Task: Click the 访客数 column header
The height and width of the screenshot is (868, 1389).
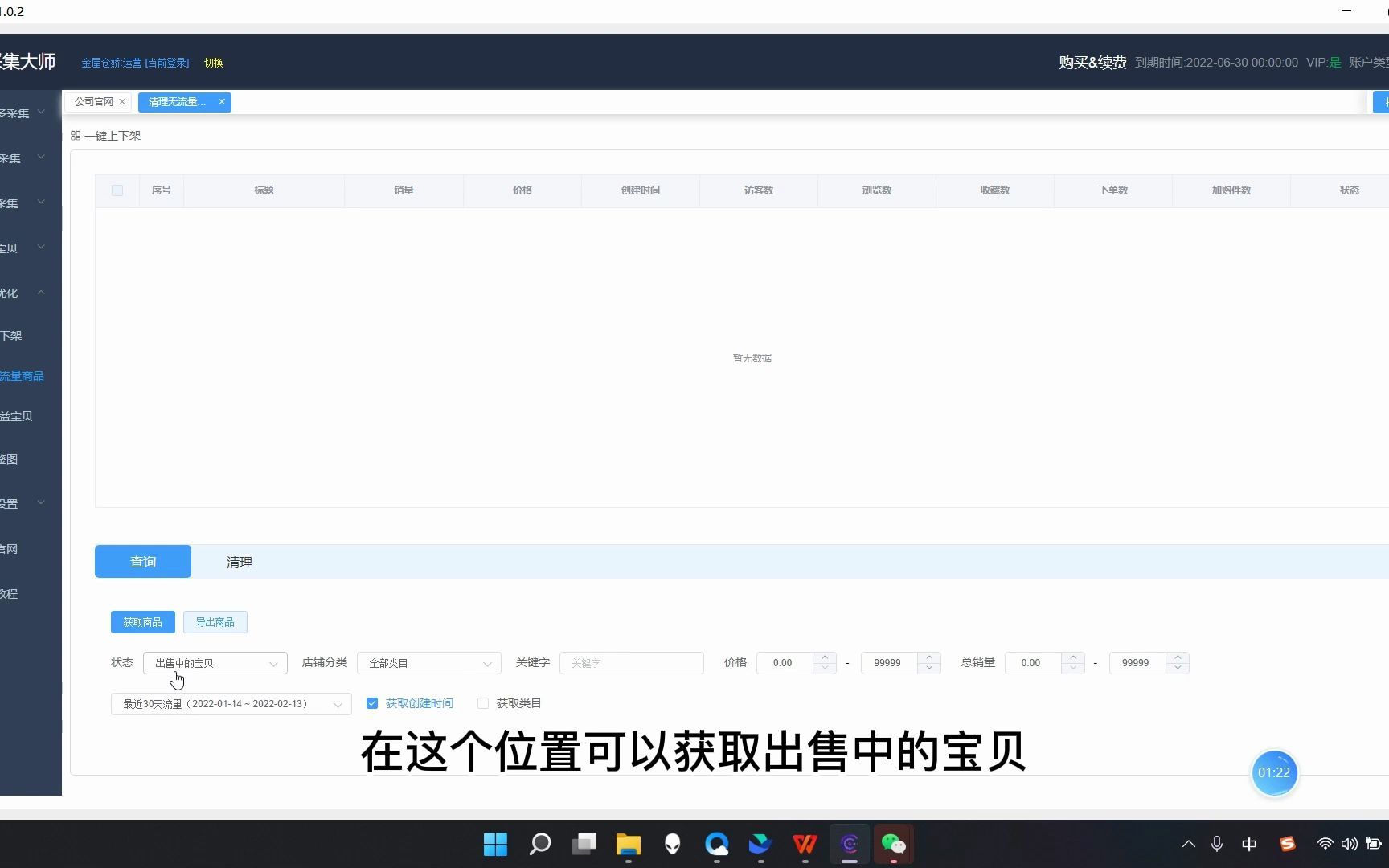Action: [759, 190]
